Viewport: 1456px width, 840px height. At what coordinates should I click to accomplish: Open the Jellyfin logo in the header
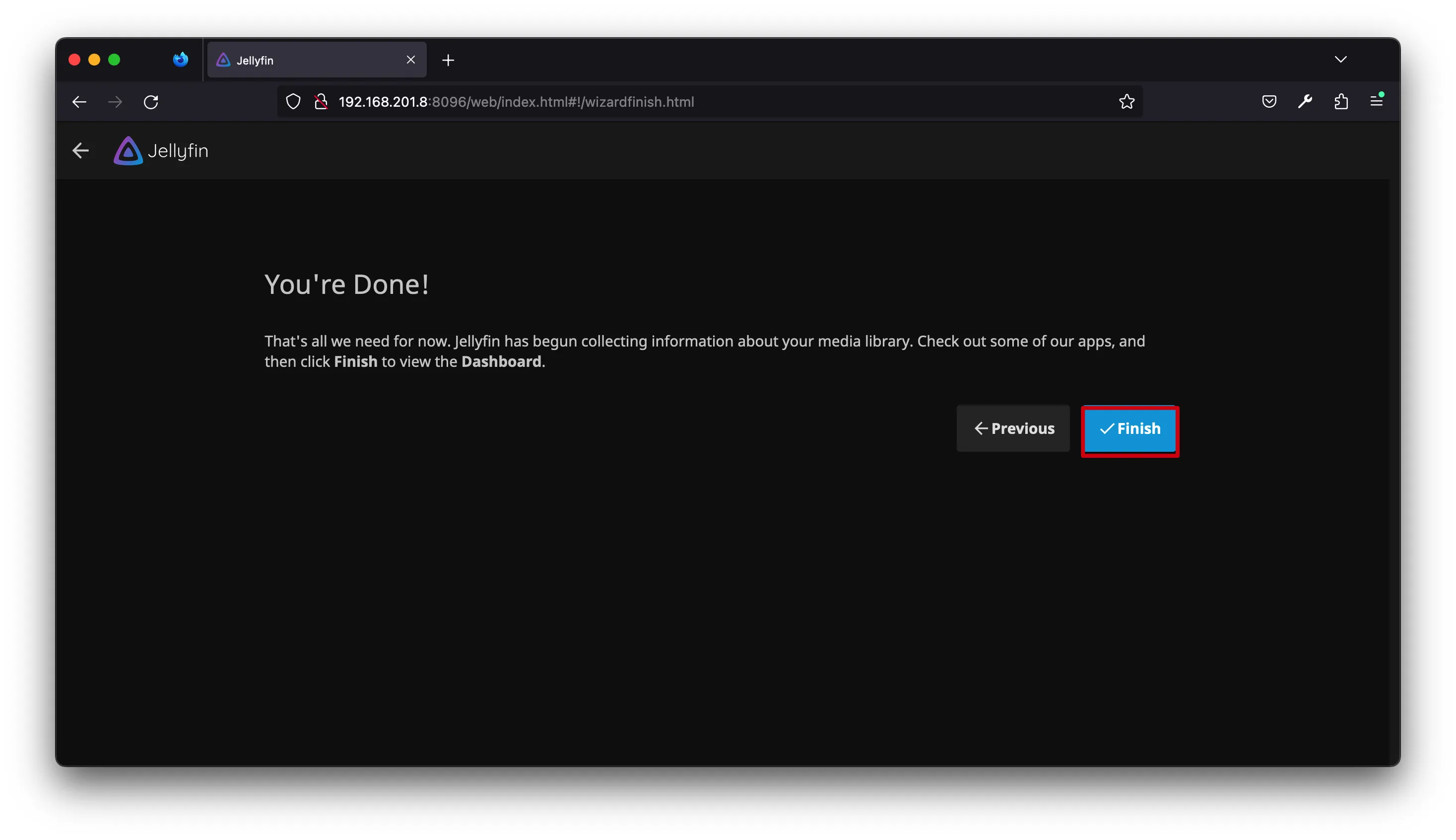[160, 150]
